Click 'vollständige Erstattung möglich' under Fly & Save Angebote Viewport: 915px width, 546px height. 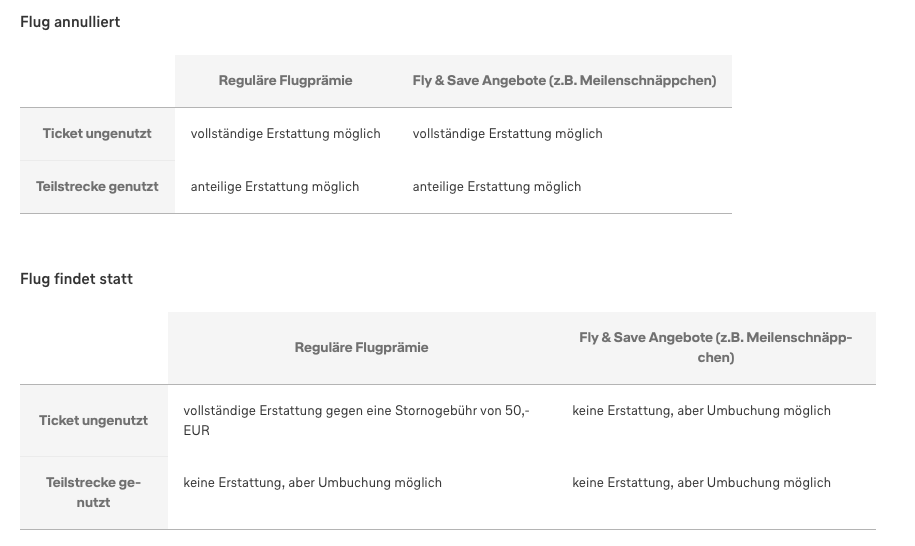click(x=507, y=133)
